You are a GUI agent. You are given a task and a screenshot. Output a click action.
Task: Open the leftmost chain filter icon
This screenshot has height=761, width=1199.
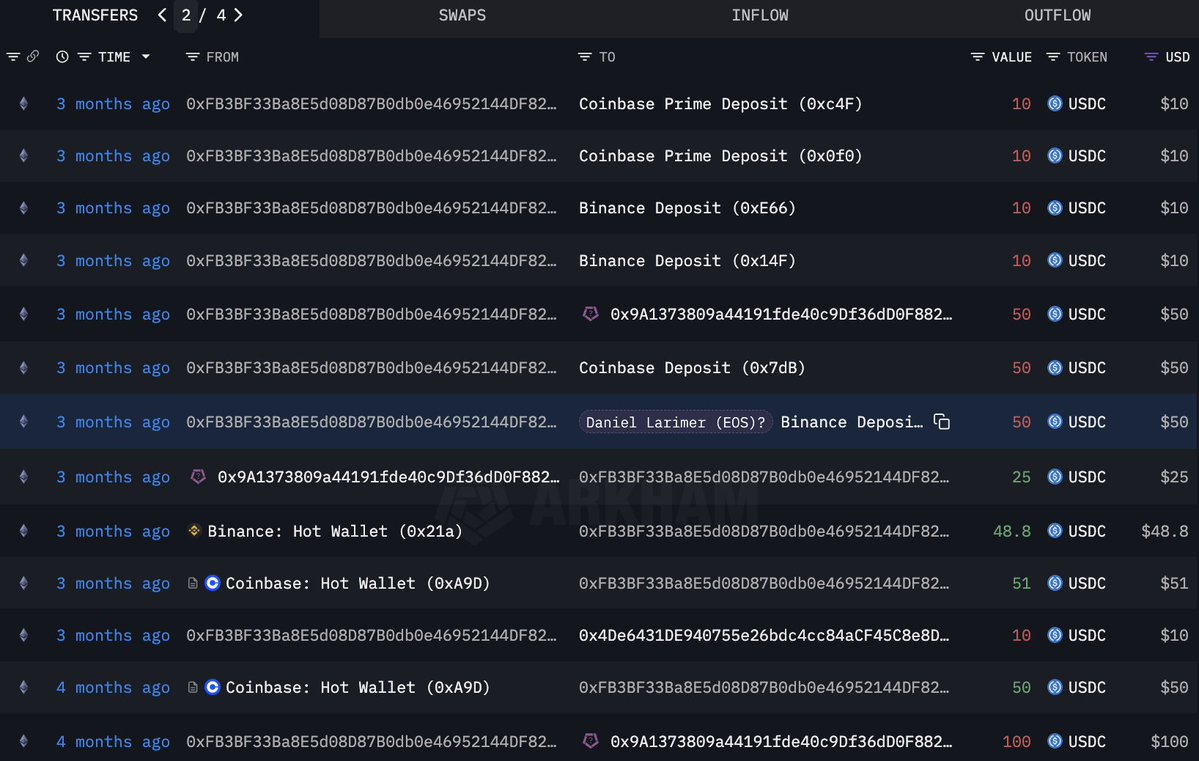(13, 57)
